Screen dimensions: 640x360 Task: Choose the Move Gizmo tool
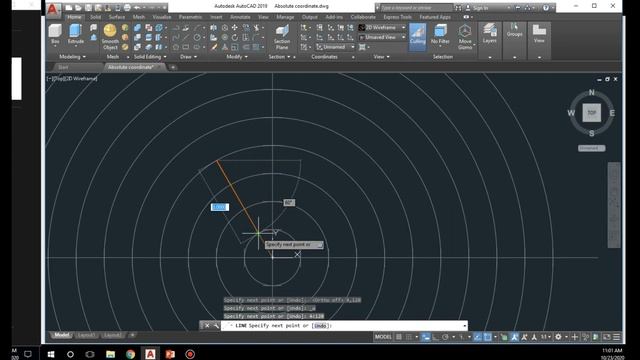tap(464, 37)
